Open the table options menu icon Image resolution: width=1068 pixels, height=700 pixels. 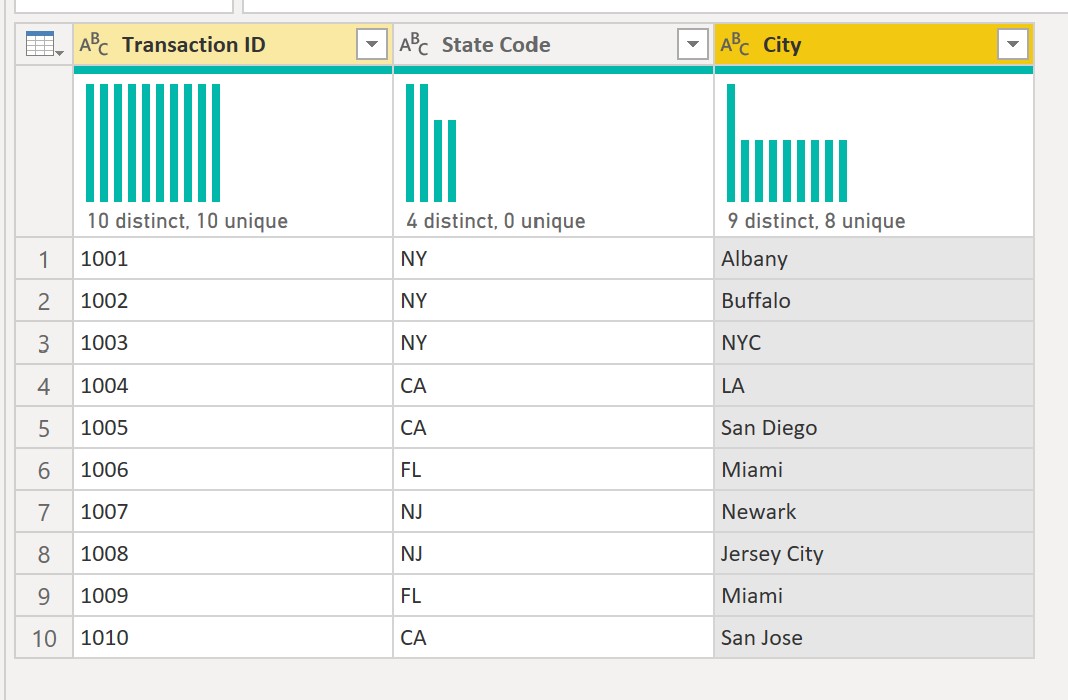coord(44,44)
